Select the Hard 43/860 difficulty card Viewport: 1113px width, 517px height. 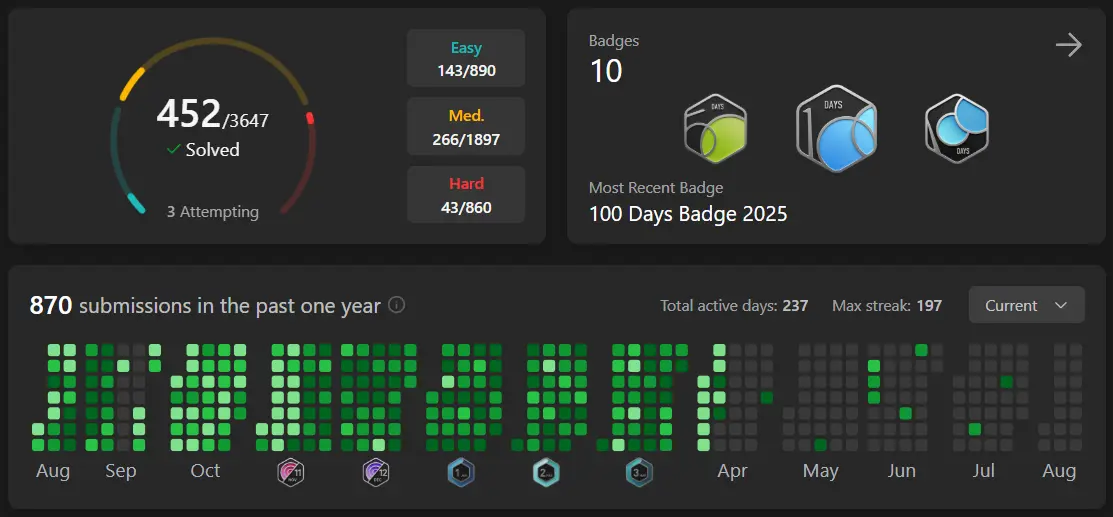[x=466, y=195]
